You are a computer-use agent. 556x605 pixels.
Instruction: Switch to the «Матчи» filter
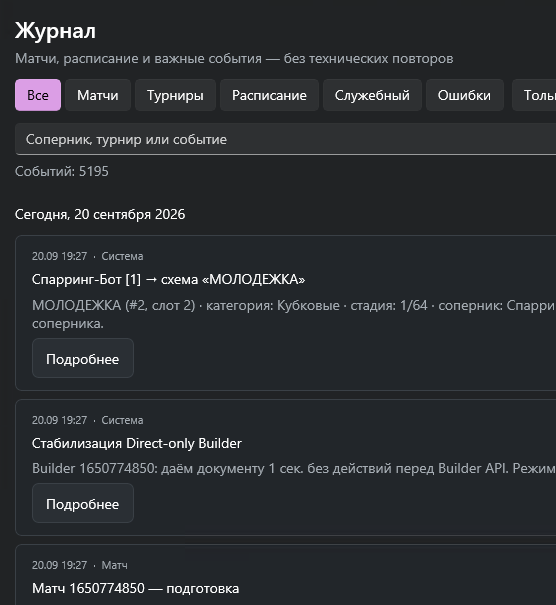click(x=98, y=95)
